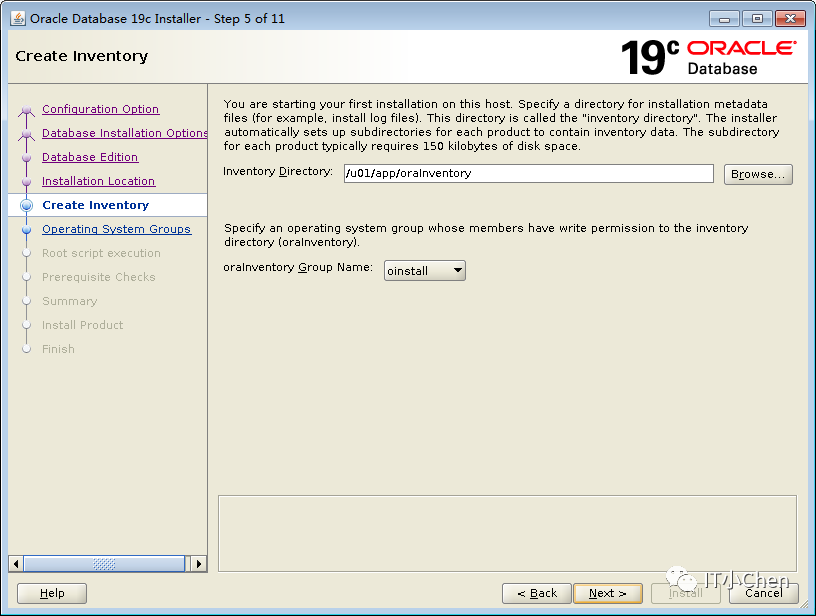Click the 'Inventory Directory:' label
The image size is (816, 616).
click(278, 171)
